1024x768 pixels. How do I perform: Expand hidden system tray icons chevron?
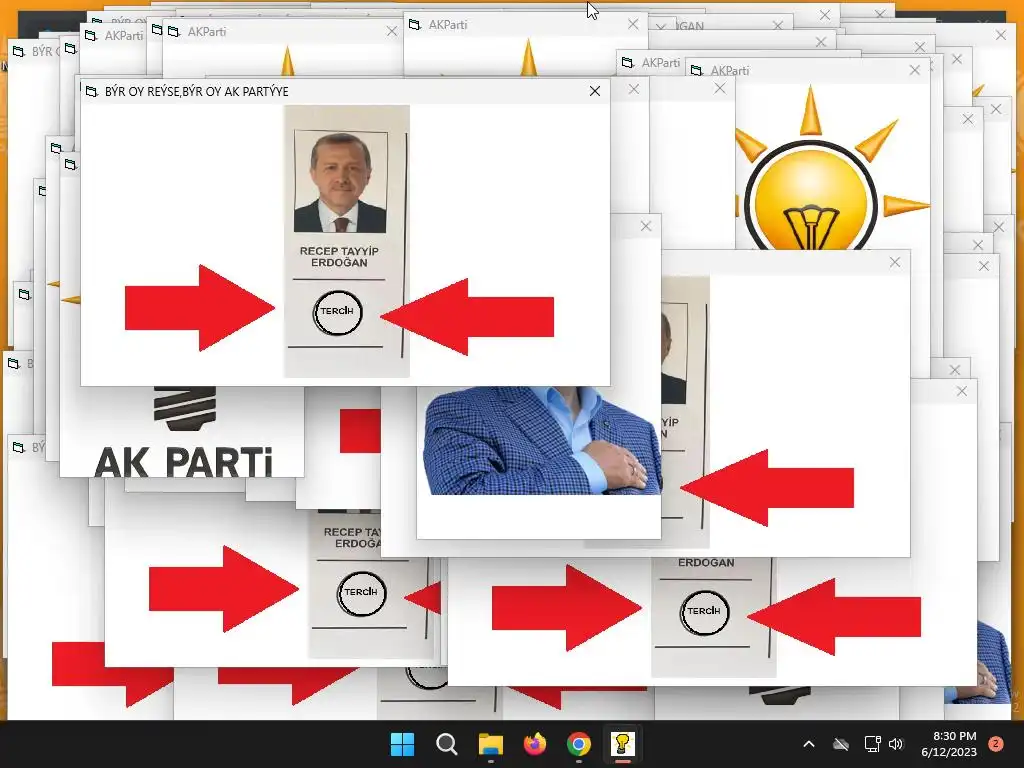808,744
